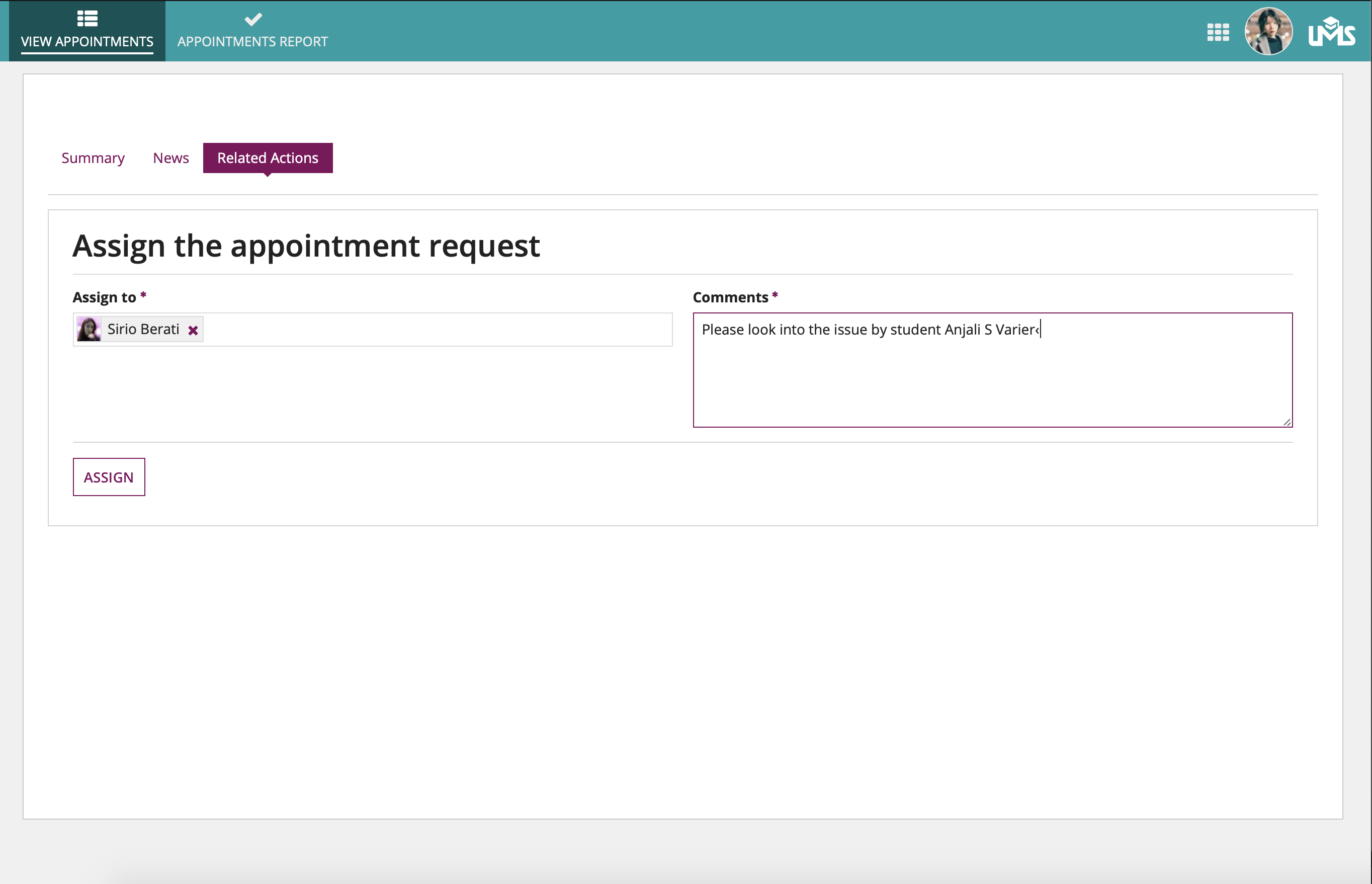Click the UMS logo
This screenshot has height=884, width=1372.
tap(1331, 32)
